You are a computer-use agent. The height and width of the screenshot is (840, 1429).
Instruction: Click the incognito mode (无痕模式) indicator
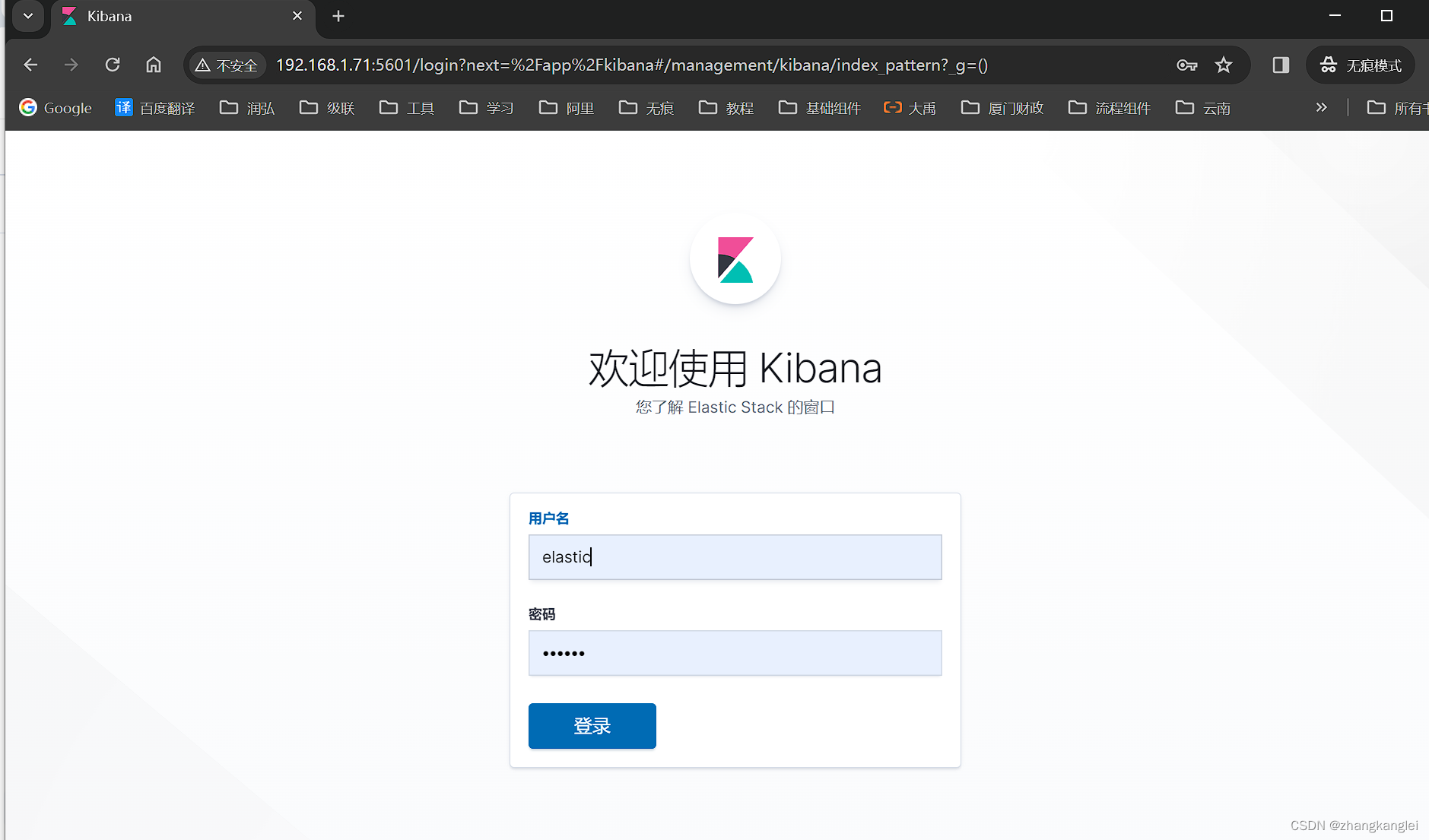1361,65
